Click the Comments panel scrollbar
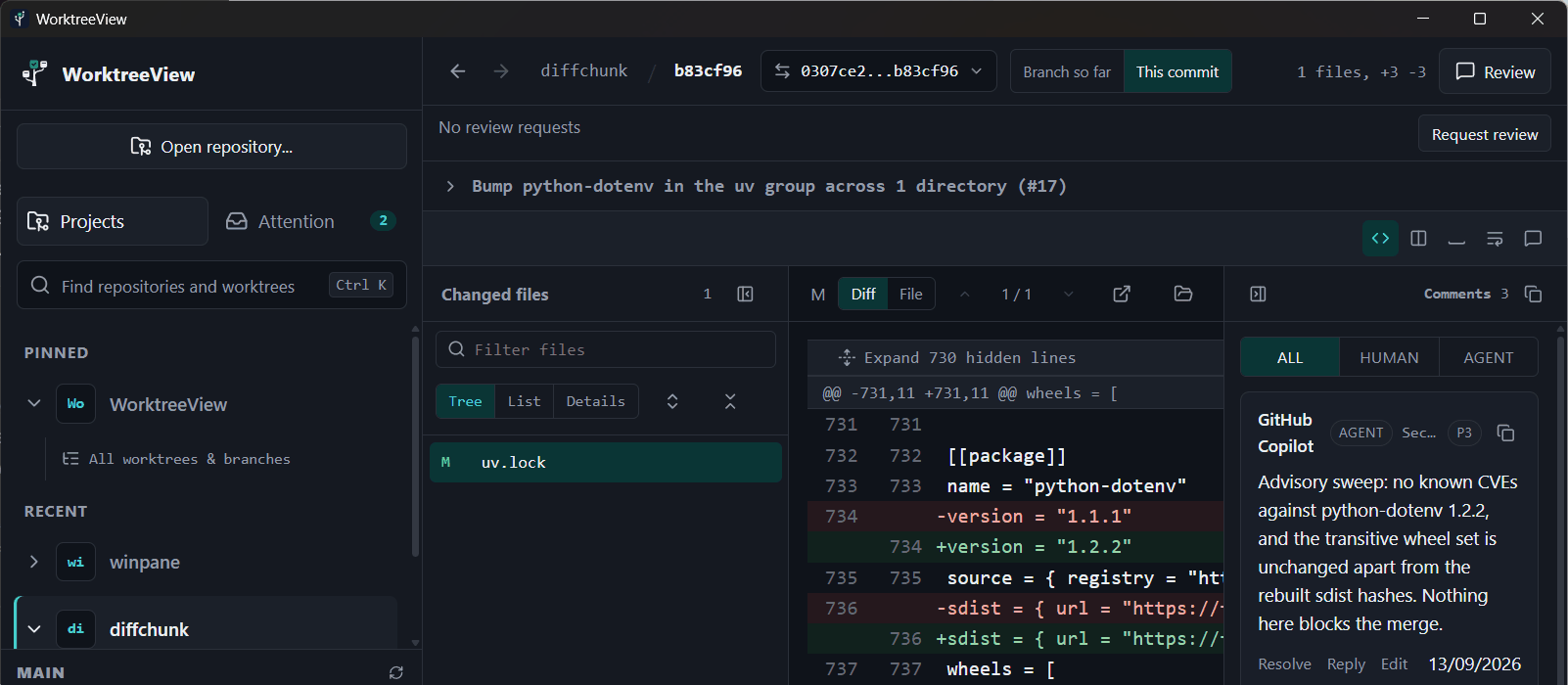 tap(1560, 509)
